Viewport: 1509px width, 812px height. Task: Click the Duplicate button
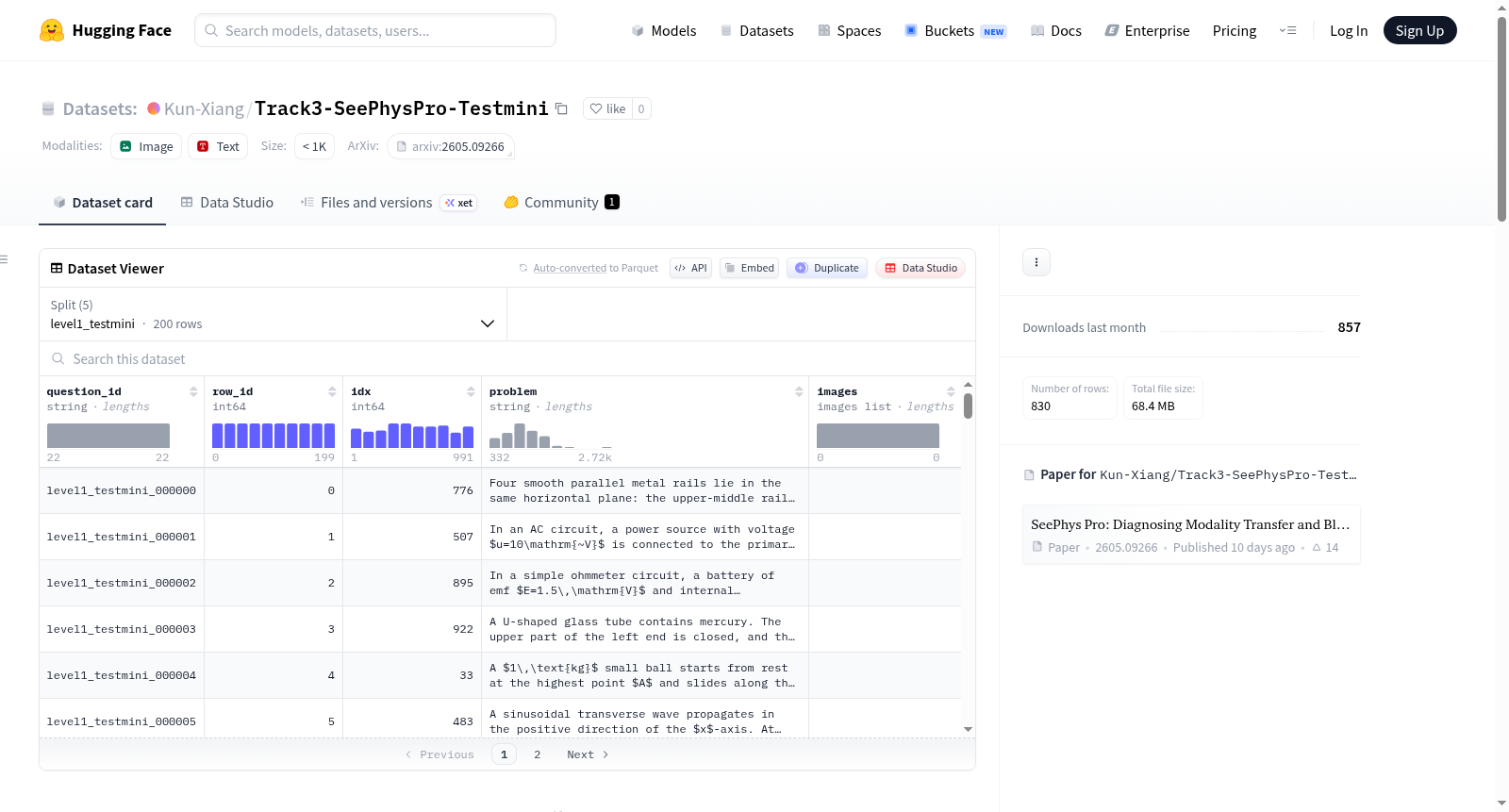pos(827,268)
